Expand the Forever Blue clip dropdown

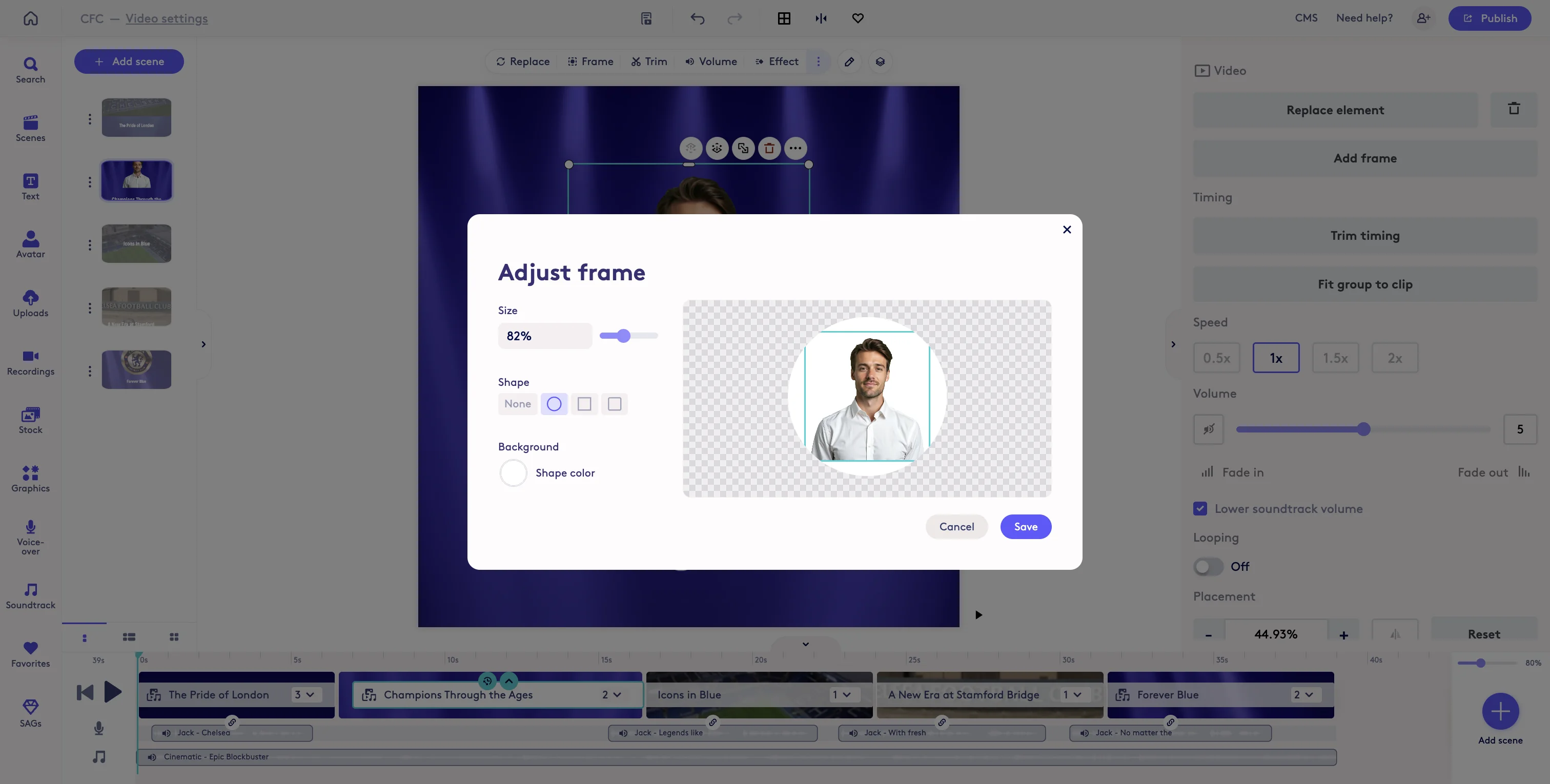coord(1304,694)
